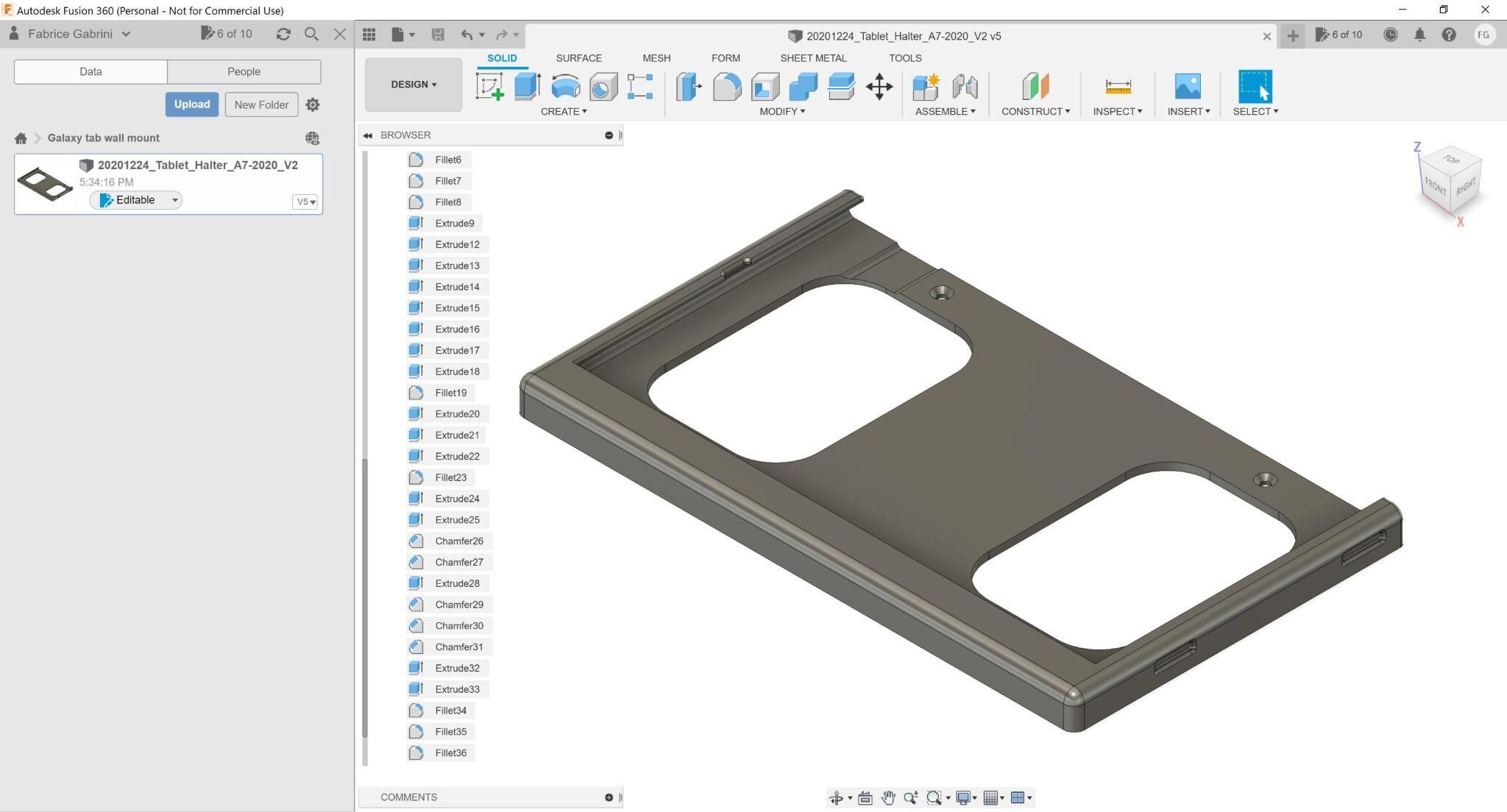
Task: Expand the SELECT menu
Action: 1255,112
